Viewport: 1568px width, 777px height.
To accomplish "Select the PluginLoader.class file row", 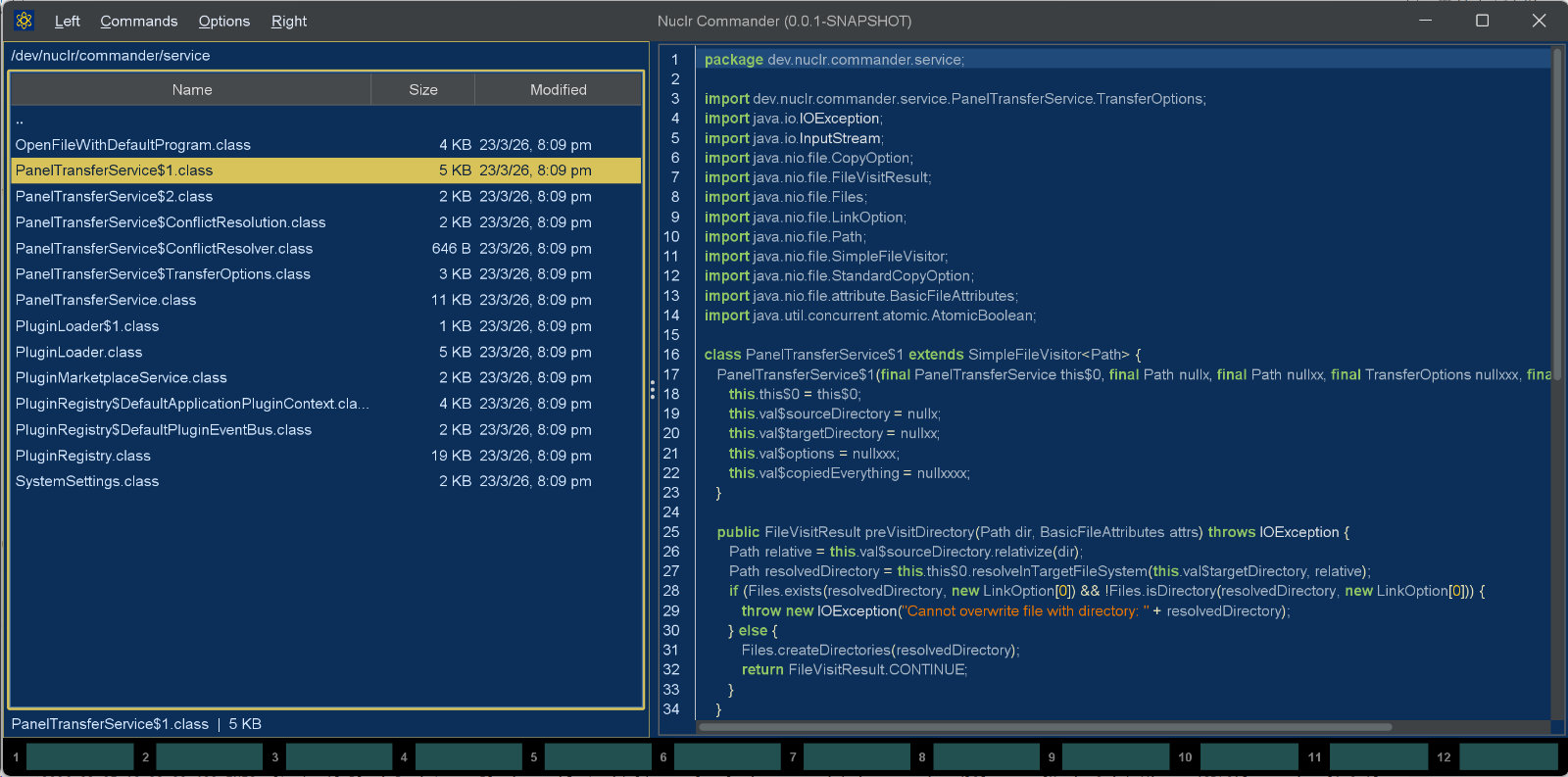I will point(326,352).
